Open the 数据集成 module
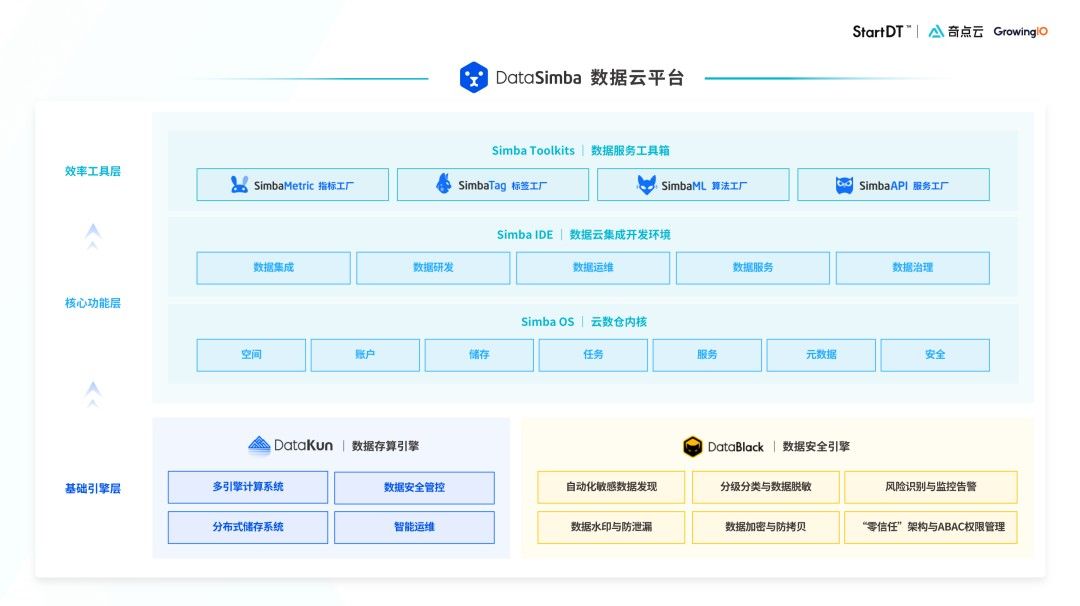The width and height of the screenshot is (1080, 606). tap(273, 267)
